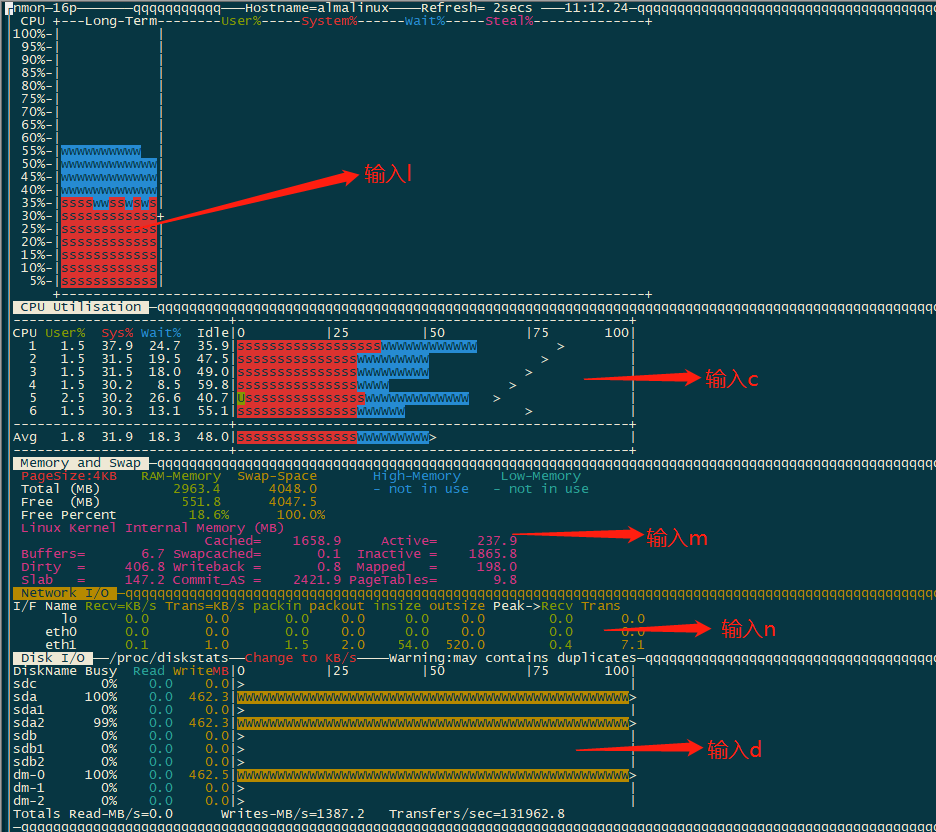
Task: Click the Transfers/sec=131962.8 total
Action: (x=477, y=814)
